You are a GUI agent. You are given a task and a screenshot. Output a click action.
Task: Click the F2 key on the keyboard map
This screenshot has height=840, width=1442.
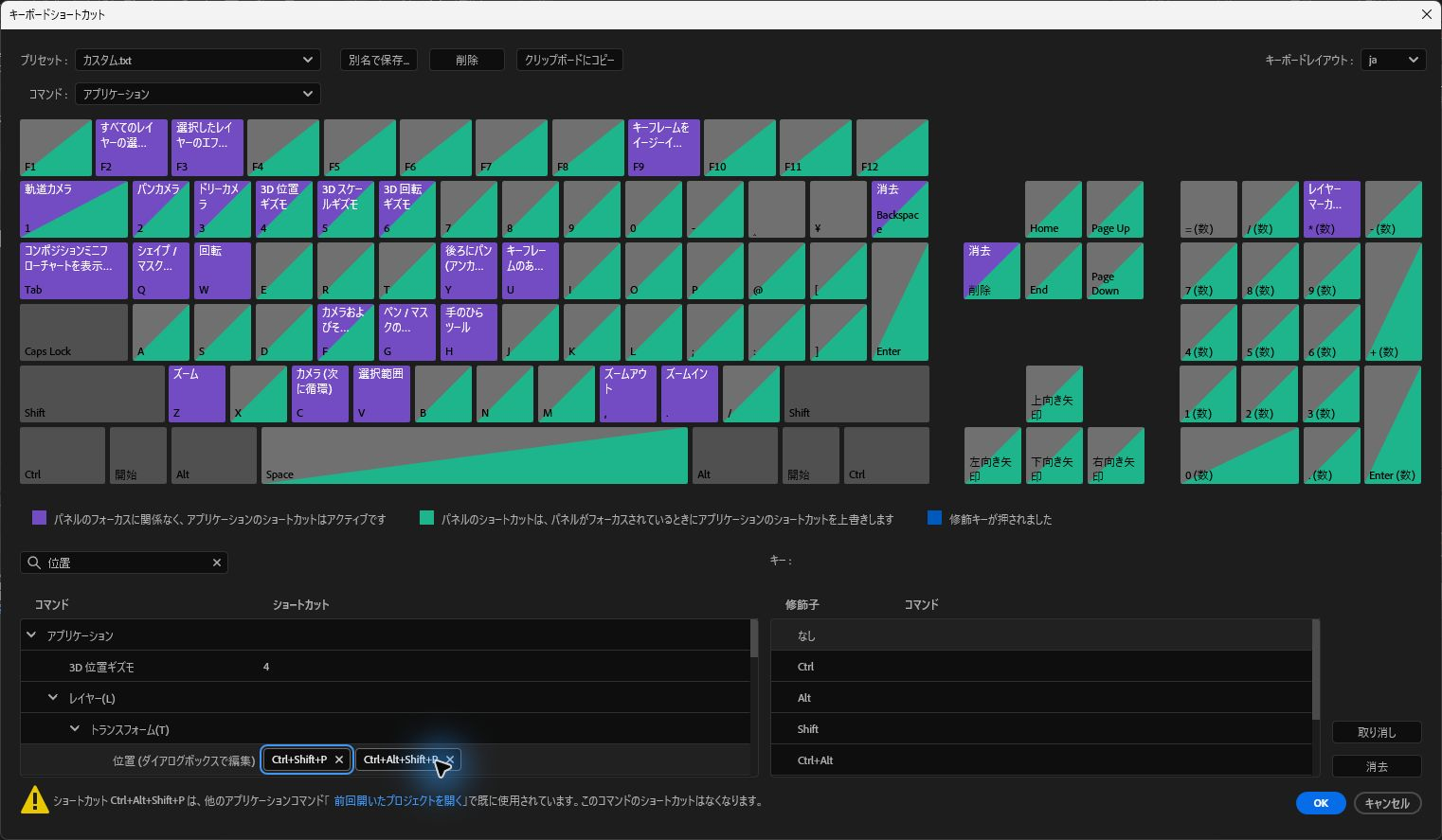tap(132, 148)
